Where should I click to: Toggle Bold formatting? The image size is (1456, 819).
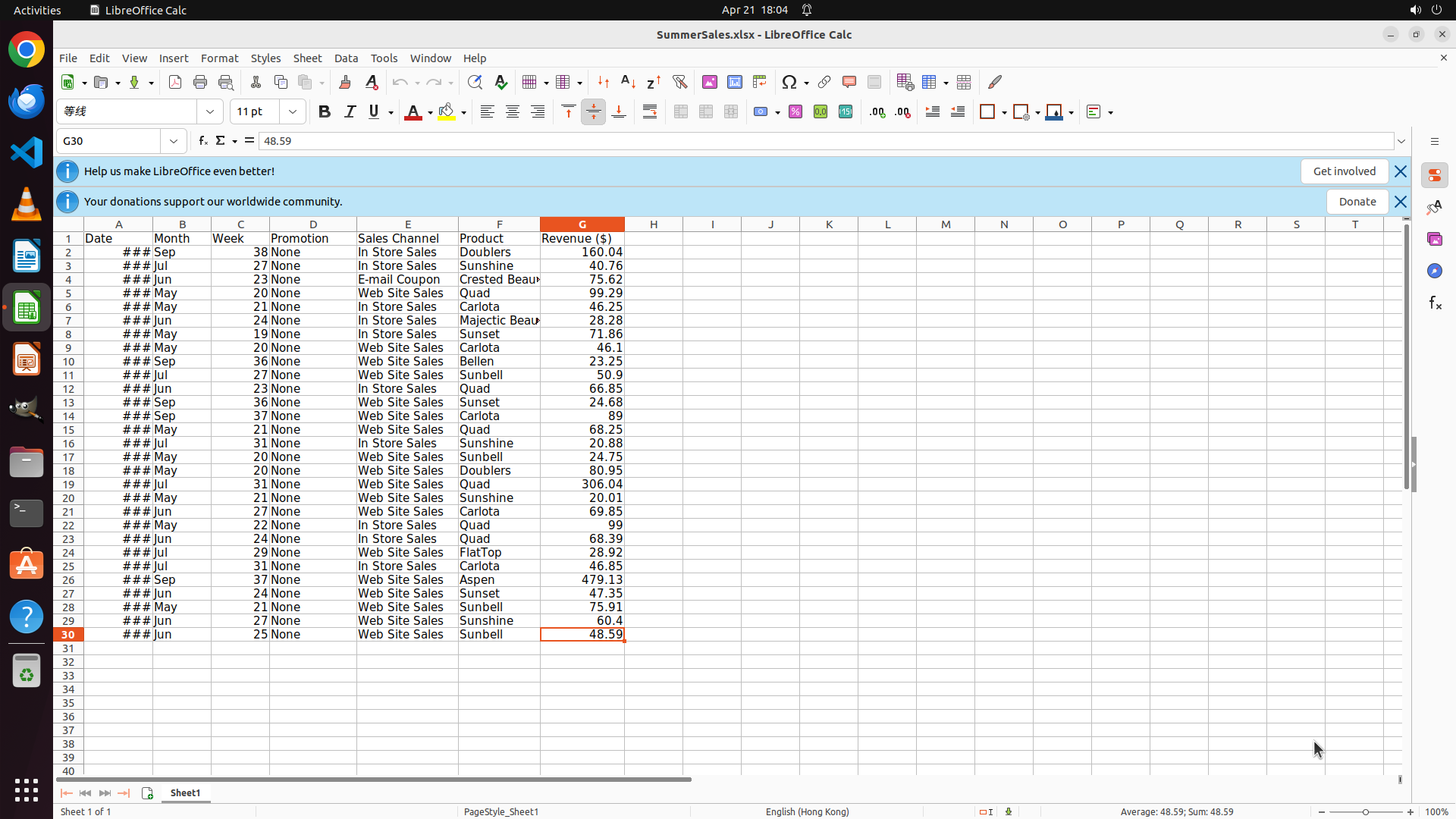tap(325, 112)
